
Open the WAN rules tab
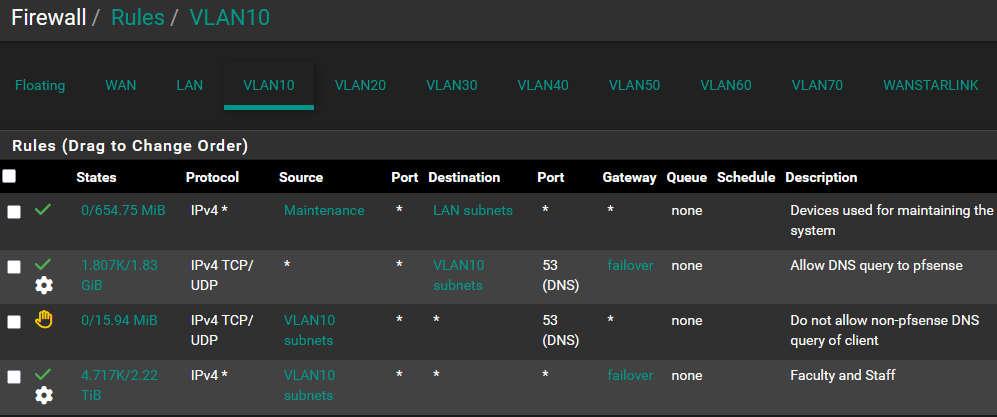coord(120,85)
